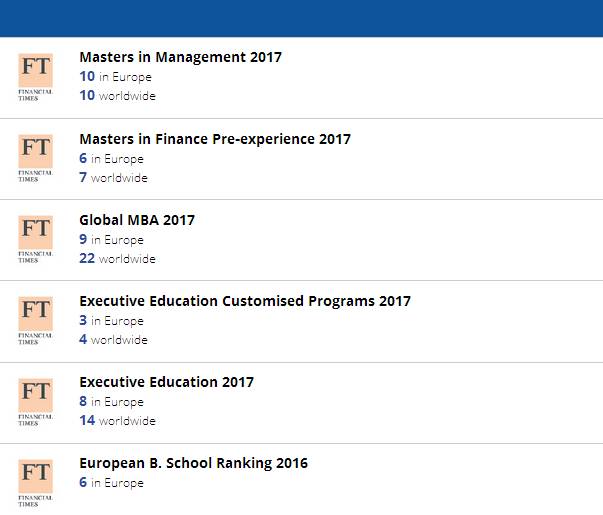Select the Global MBA 2017 title
Screen dimensions: 603x515
137,220
